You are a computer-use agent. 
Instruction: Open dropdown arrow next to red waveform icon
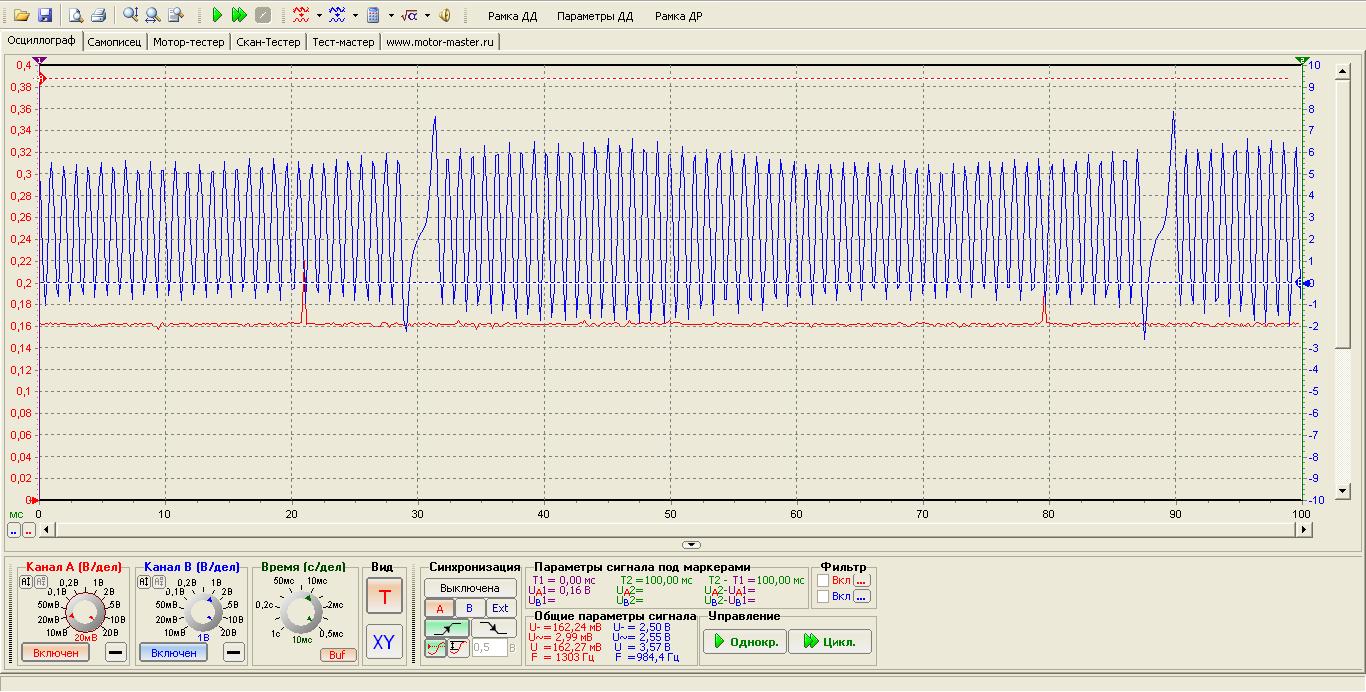(319, 16)
